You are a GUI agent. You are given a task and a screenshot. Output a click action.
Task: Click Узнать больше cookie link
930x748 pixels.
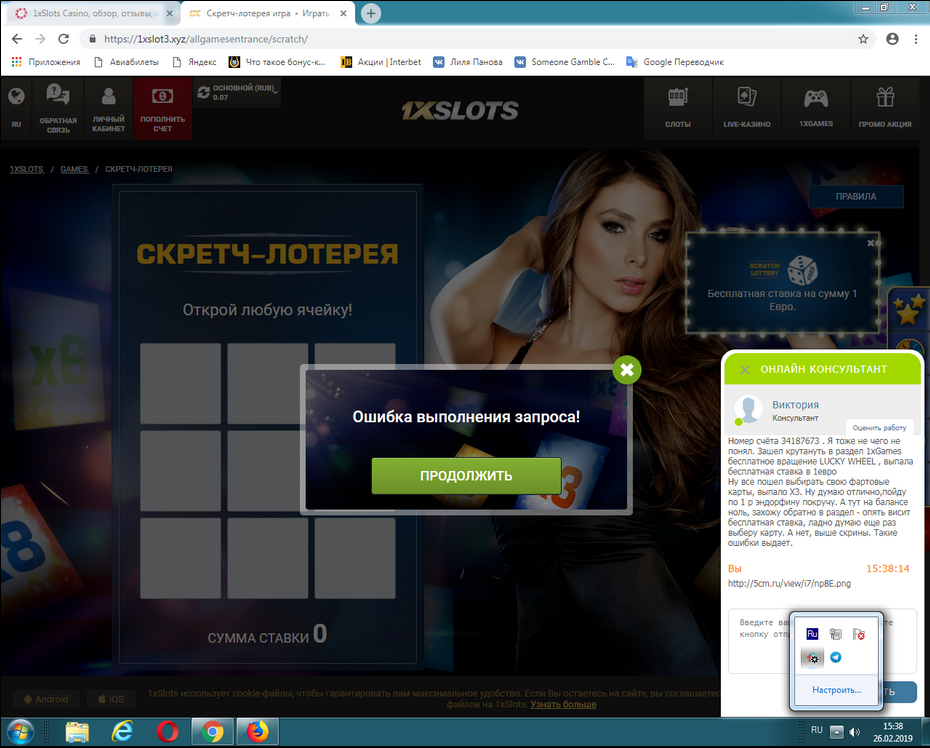point(563,704)
